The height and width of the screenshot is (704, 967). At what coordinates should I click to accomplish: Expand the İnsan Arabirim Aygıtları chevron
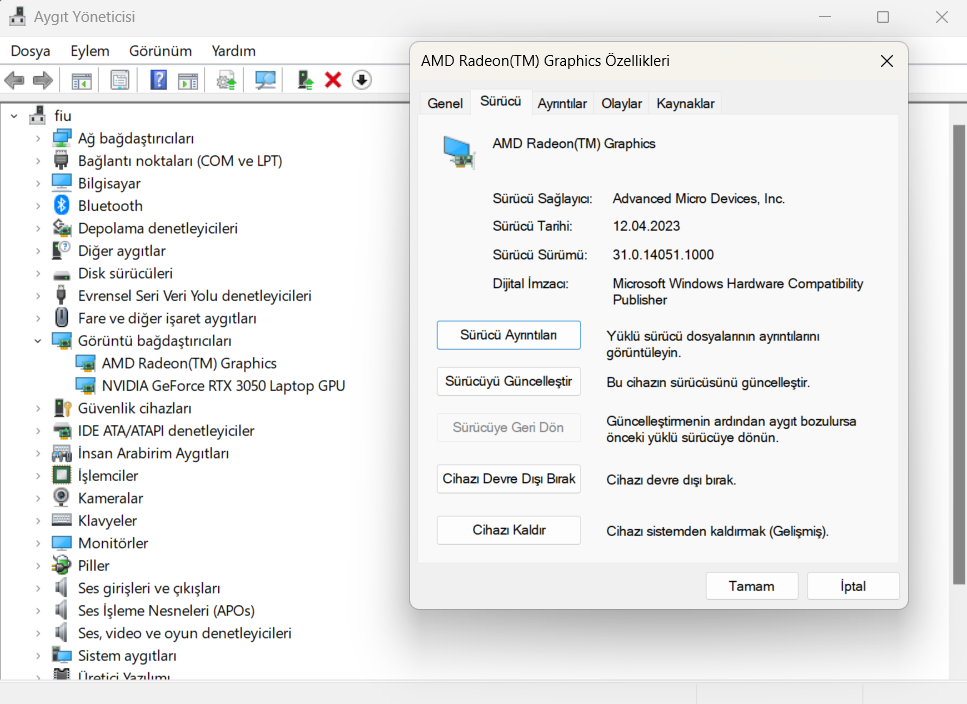point(38,454)
